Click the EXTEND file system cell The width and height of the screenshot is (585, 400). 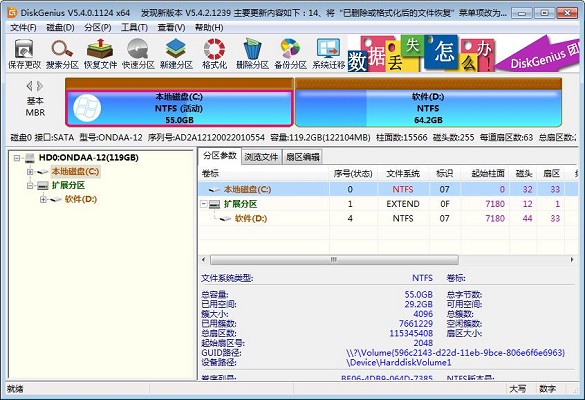click(403, 204)
